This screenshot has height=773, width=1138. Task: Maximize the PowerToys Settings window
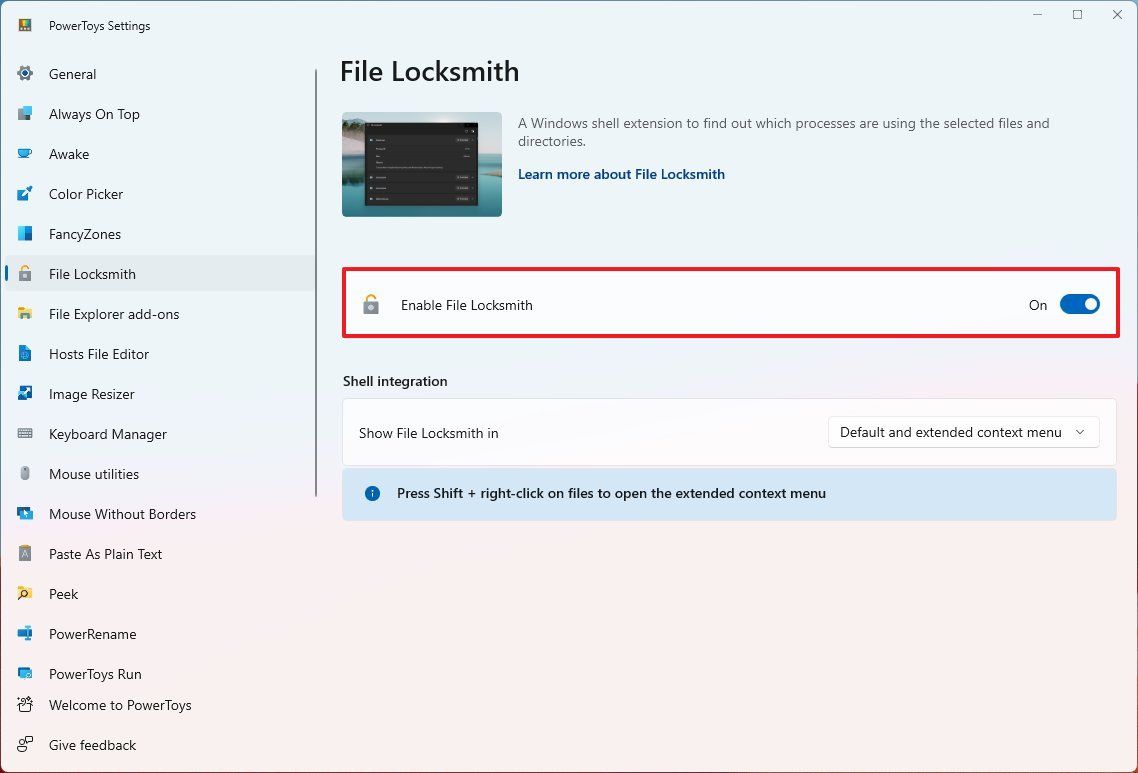(1078, 15)
